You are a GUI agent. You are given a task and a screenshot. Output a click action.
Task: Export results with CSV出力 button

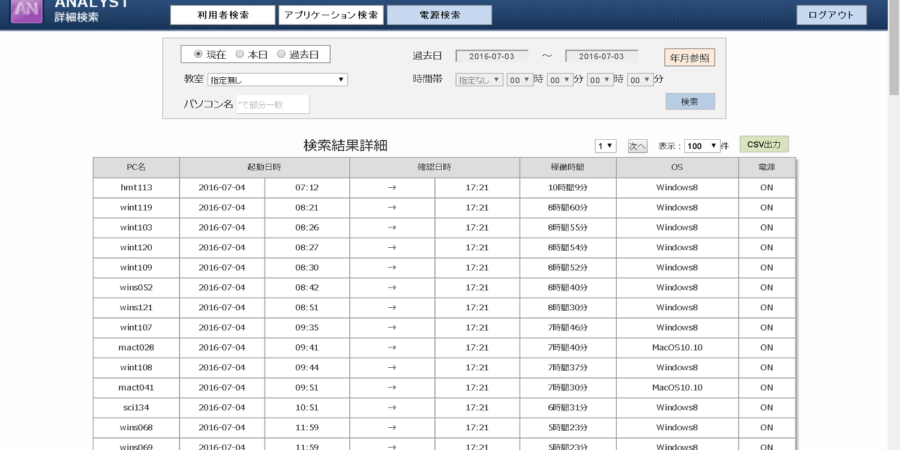[764, 144]
